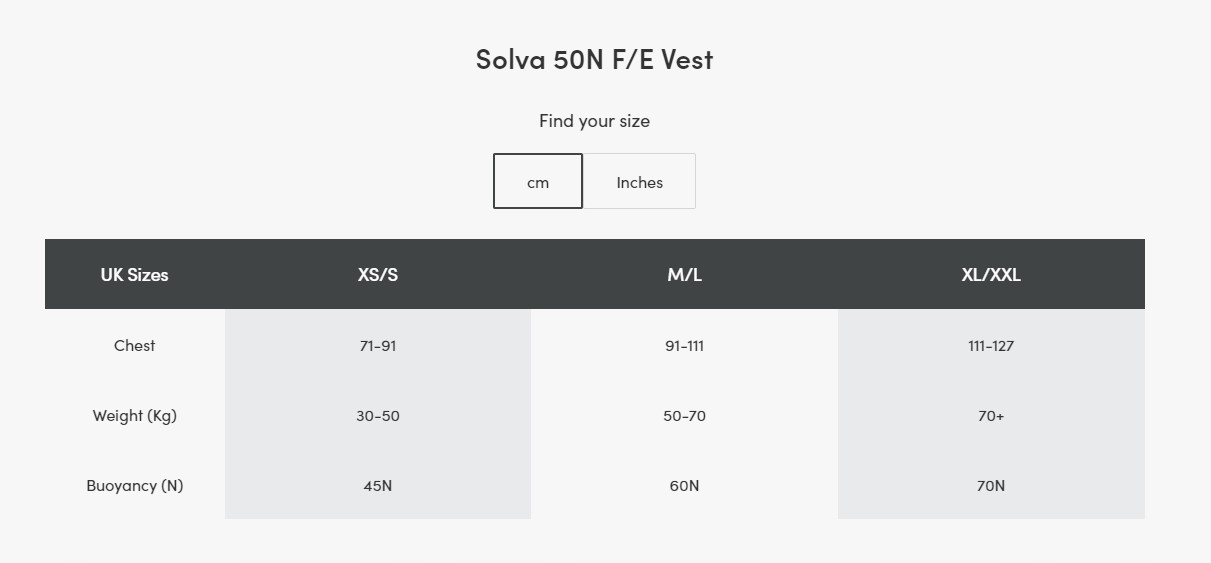This screenshot has width=1211, height=563.
Task: Click the 50-70 weight cell
Action: click(x=684, y=416)
